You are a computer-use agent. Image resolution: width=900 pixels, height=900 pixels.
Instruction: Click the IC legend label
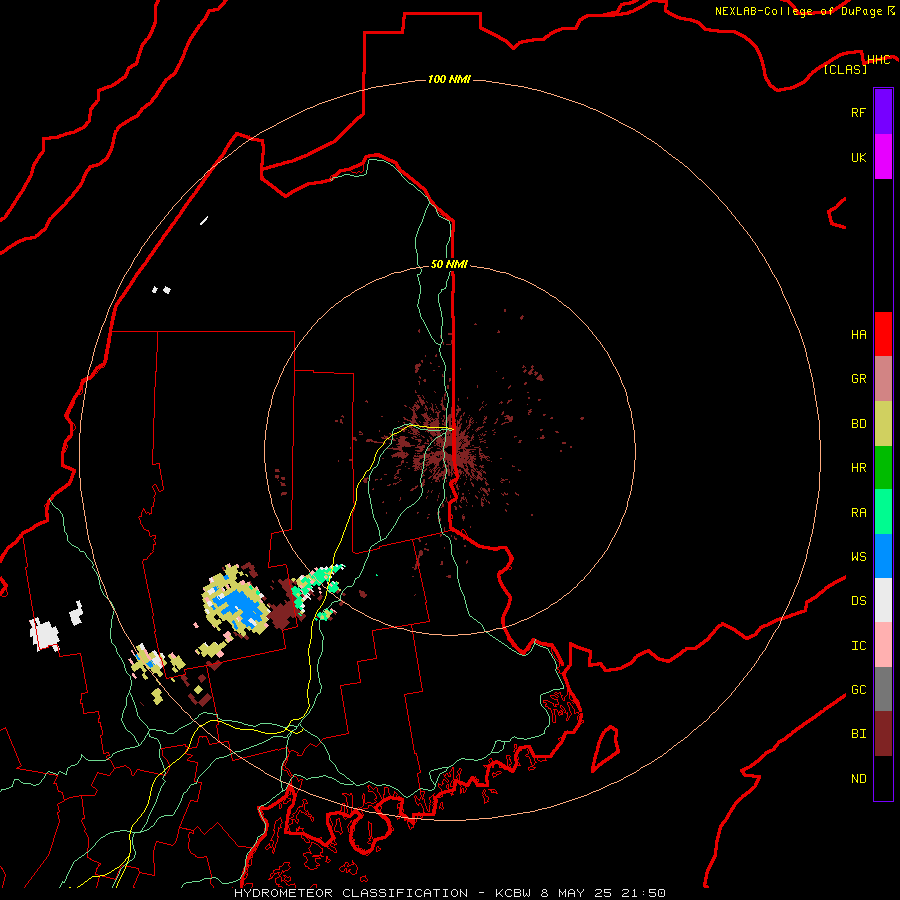[x=858, y=646]
